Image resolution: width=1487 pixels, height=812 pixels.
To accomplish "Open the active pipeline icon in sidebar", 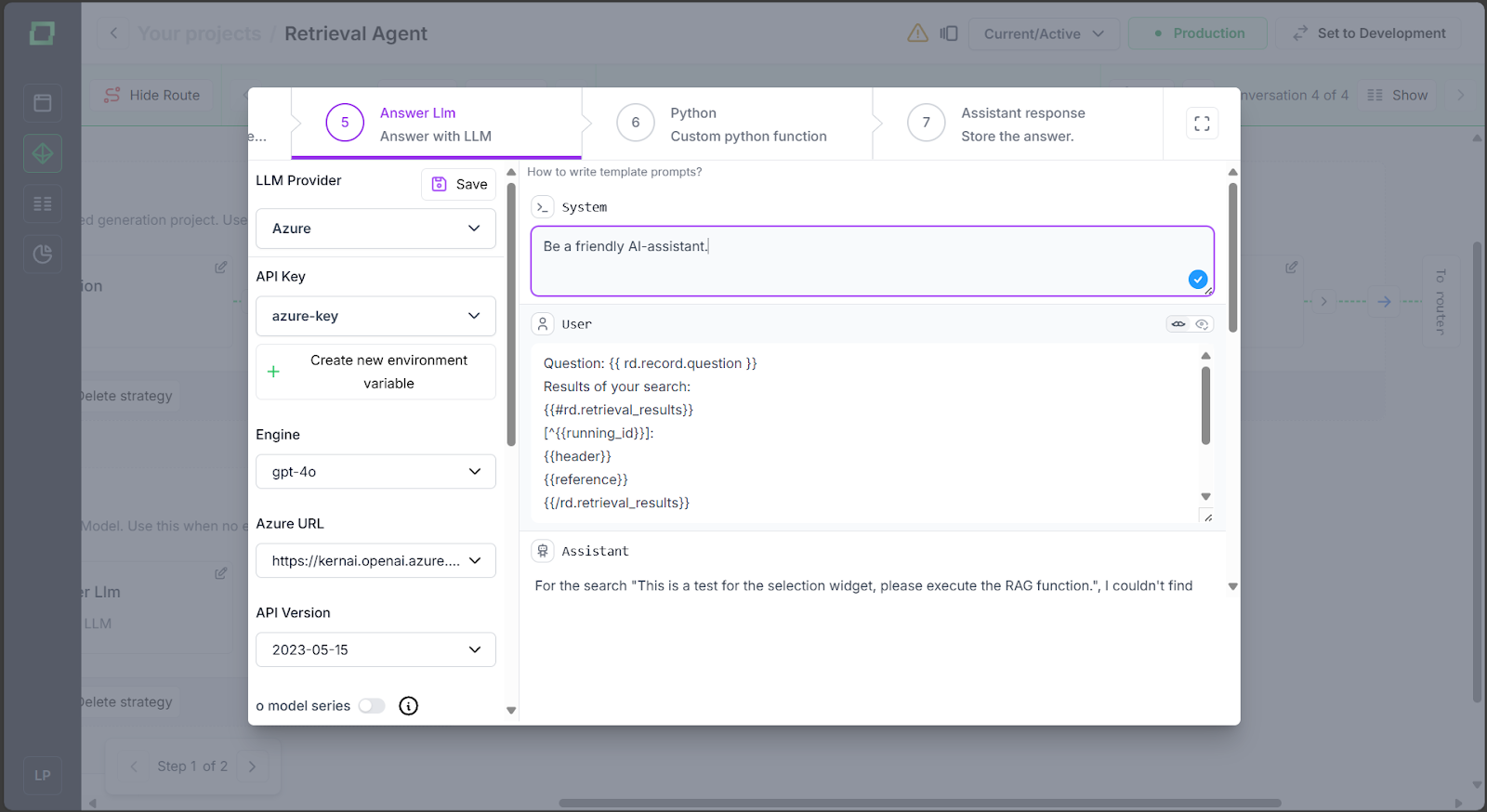I will (43, 153).
